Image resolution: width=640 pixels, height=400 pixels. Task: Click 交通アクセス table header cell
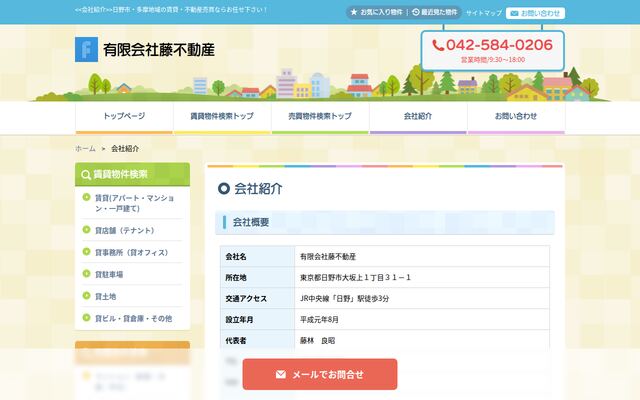pyautogui.click(x=258, y=298)
